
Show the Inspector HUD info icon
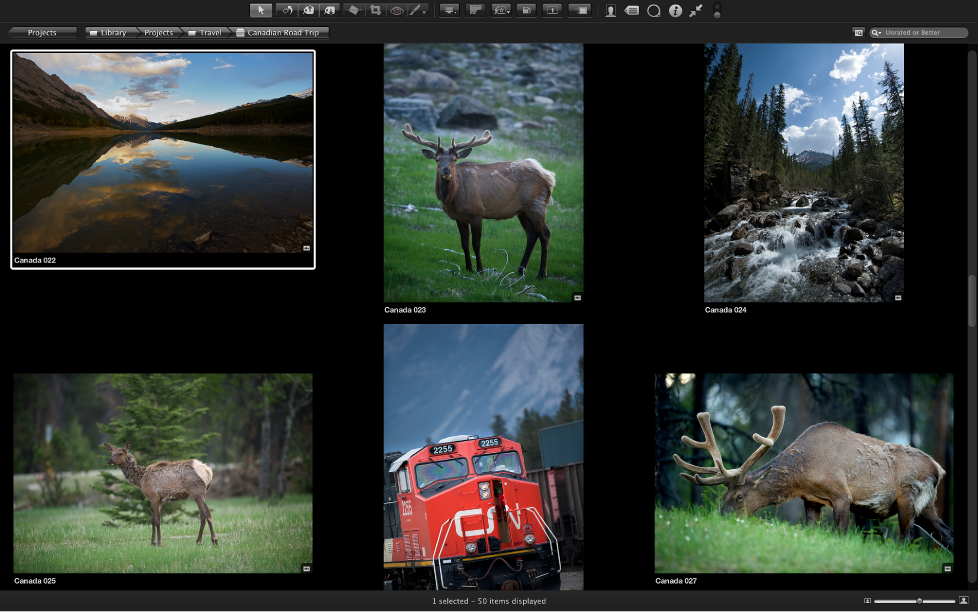pos(675,11)
